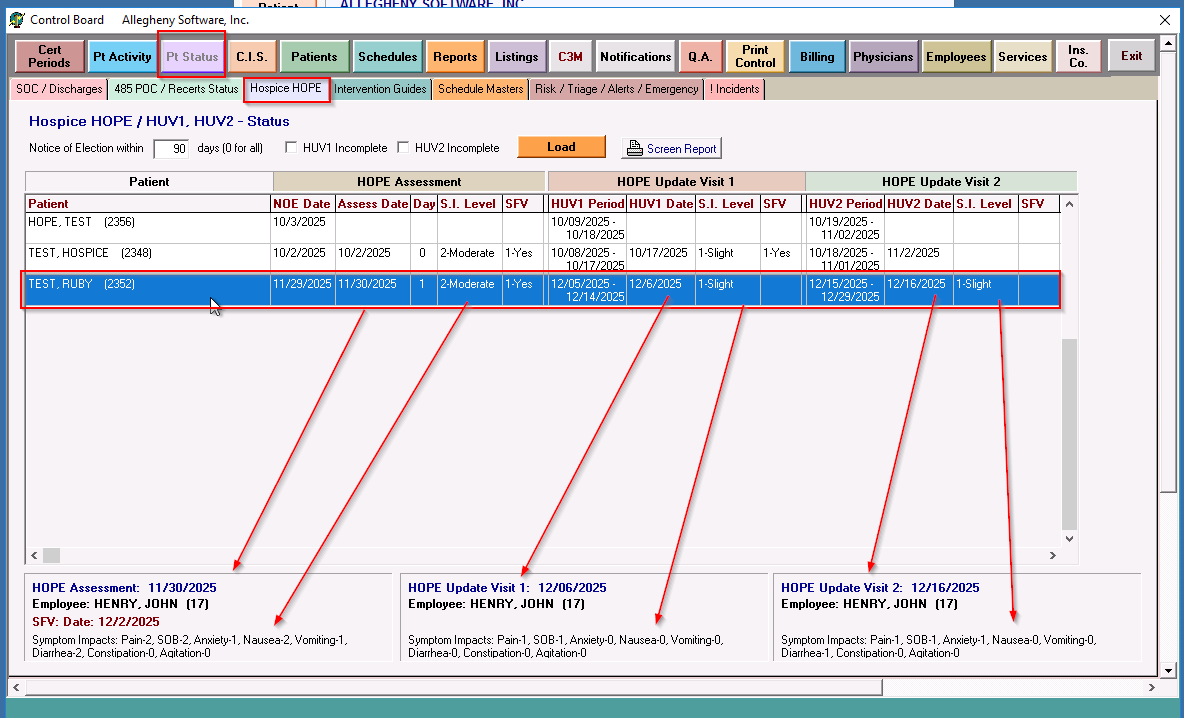Click the Notice of Election days field
The width and height of the screenshot is (1184, 718).
pos(171,148)
